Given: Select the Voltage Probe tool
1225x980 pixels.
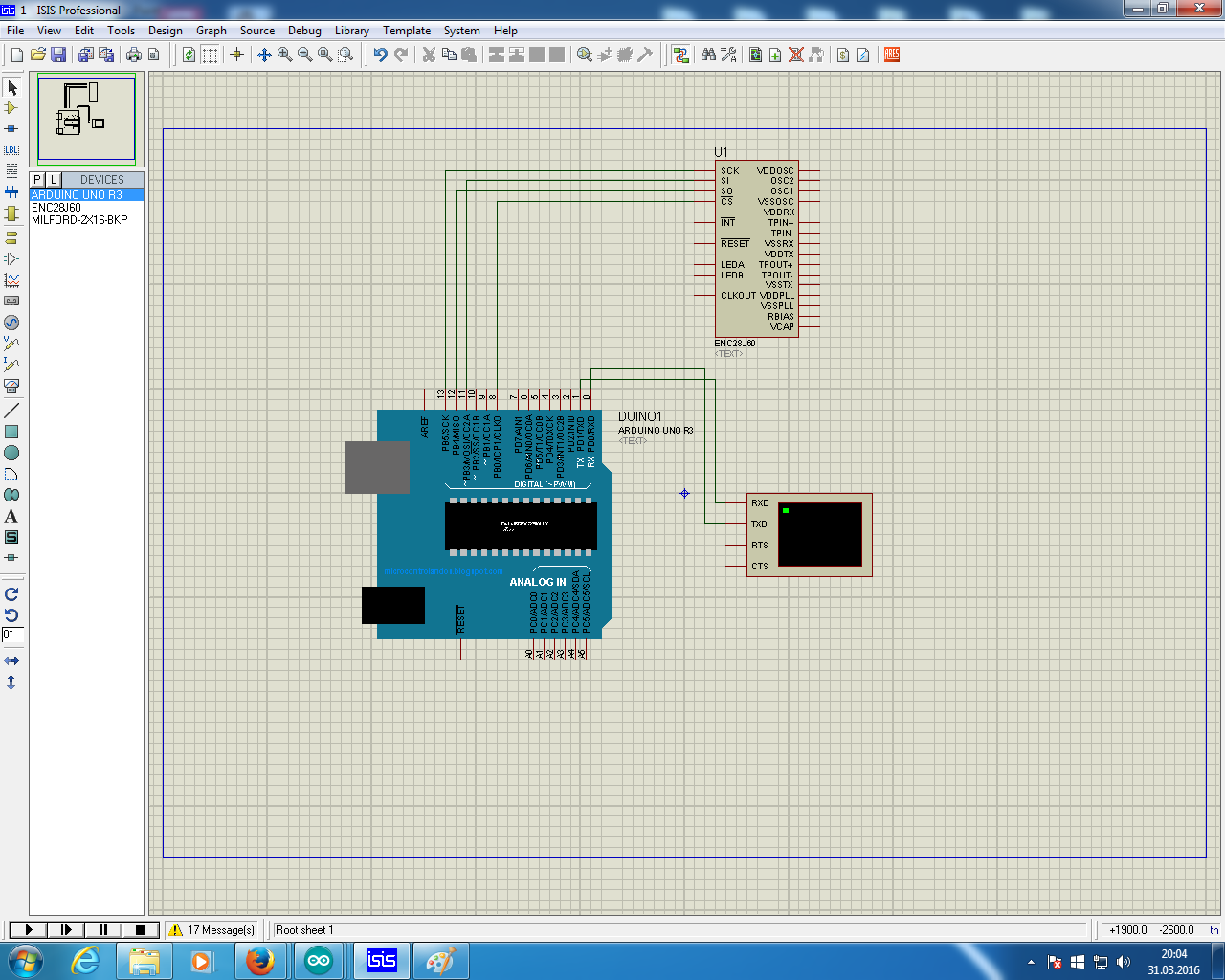Looking at the screenshot, I should 11,343.
